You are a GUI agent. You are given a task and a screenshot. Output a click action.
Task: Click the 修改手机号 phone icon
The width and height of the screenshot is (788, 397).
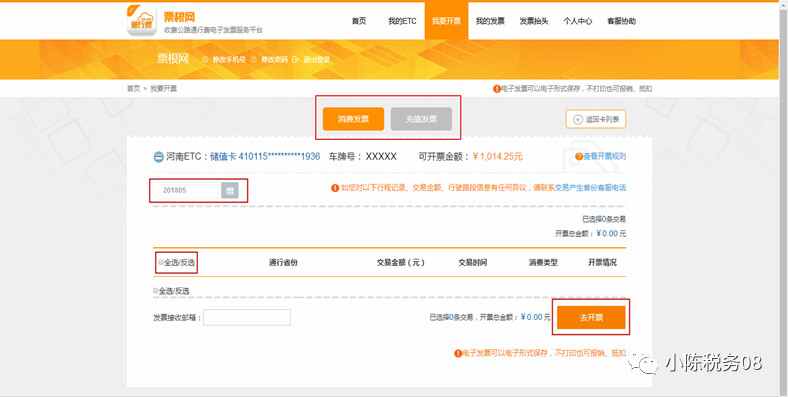[x=205, y=59]
